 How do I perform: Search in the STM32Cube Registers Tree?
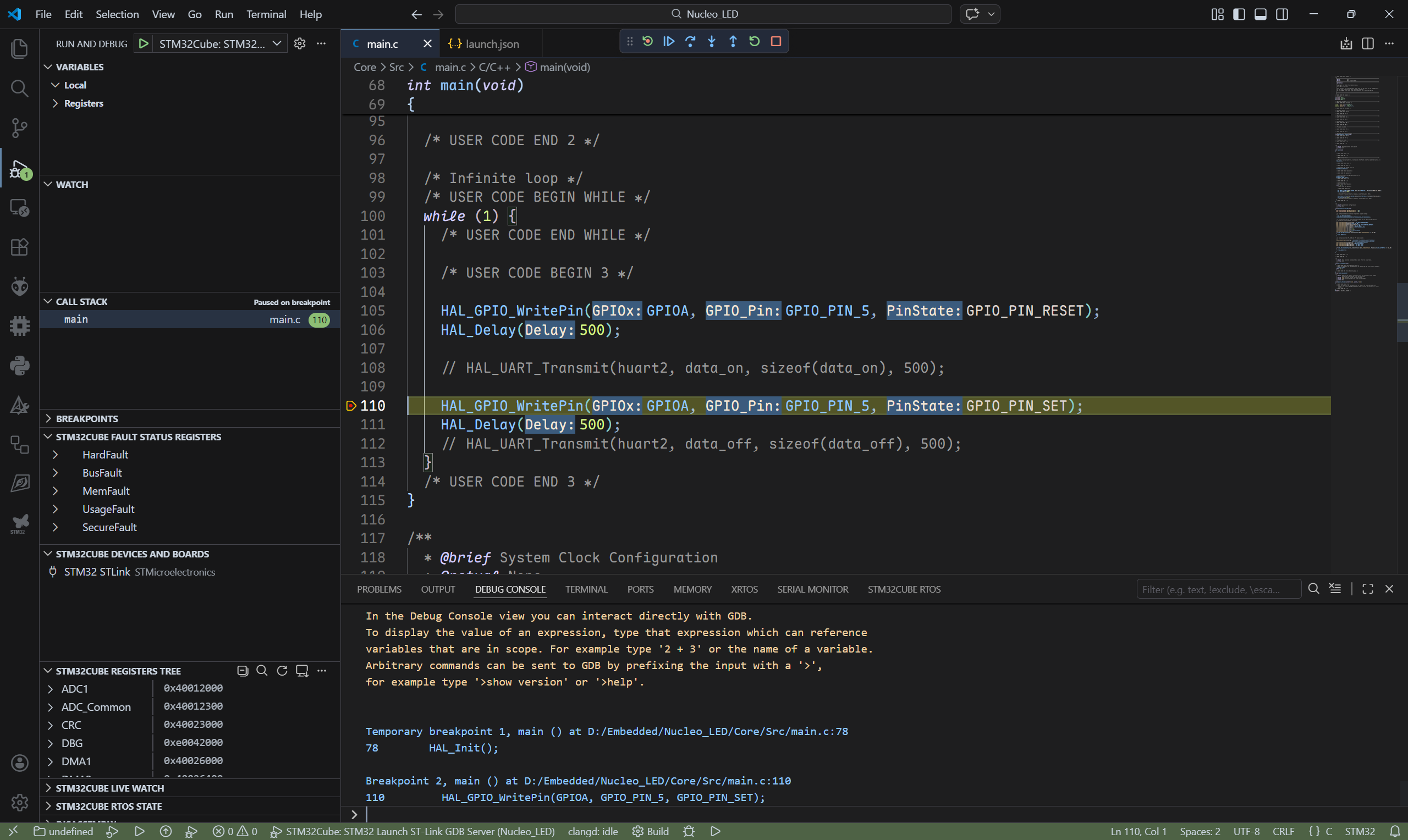[262, 671]
